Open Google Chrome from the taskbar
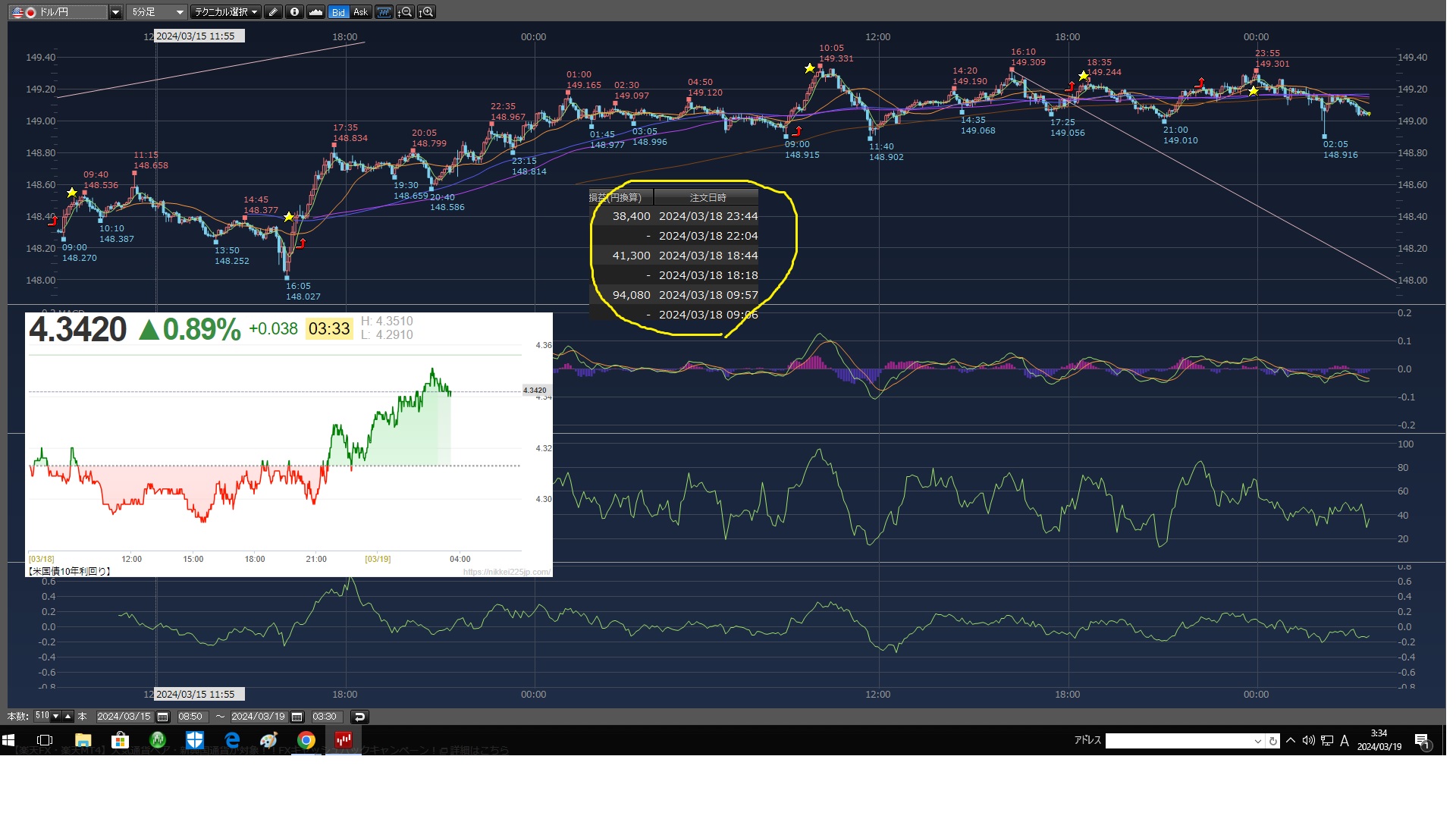Screen dimensions: 1456x819 tap(306, 740)
